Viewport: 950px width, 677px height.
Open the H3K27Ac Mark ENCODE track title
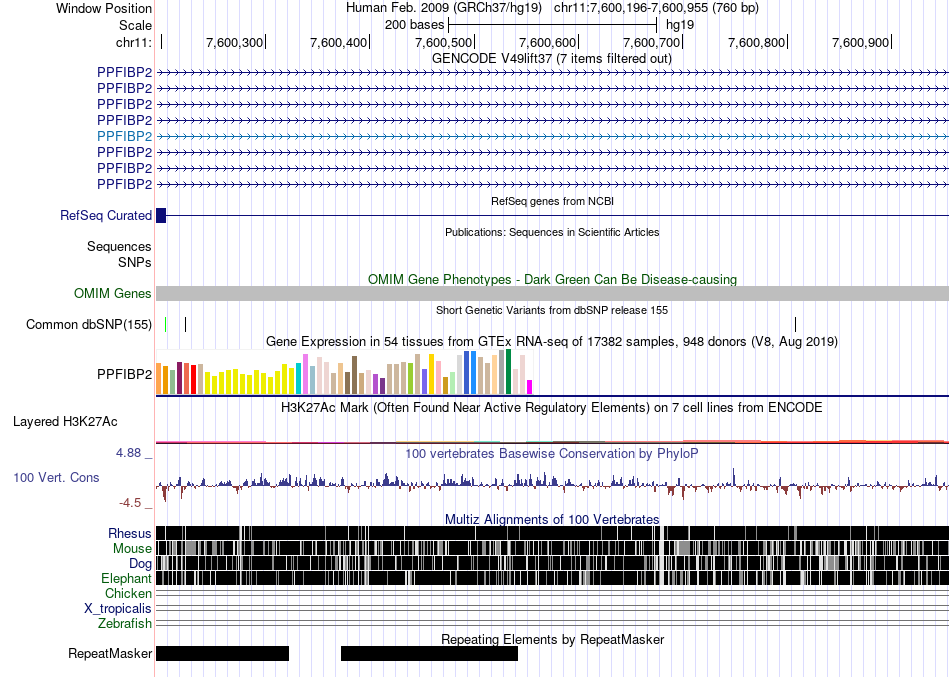tap(552, 408)
